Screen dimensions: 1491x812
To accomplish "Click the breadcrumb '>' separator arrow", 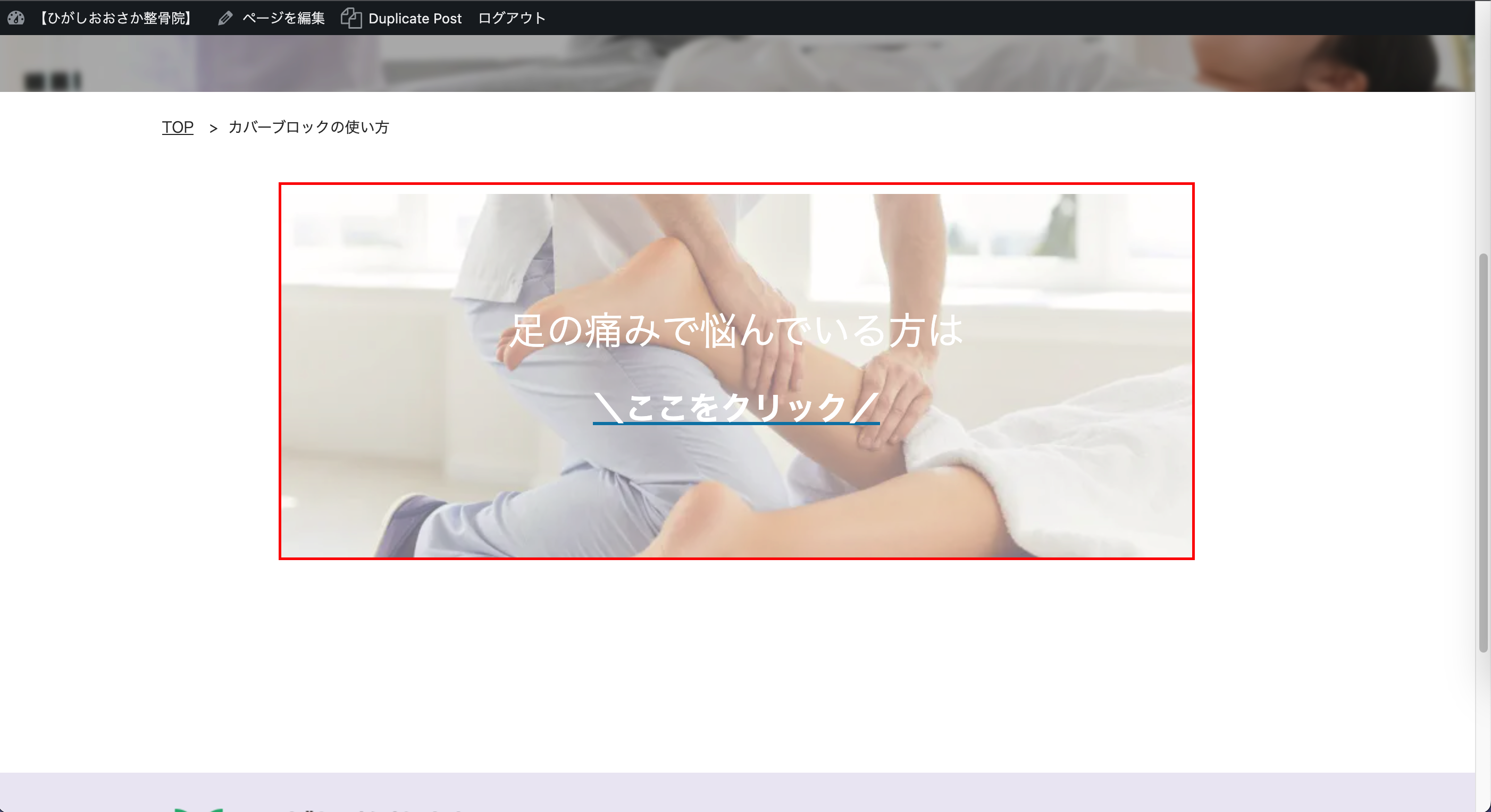I will [213, 129].
